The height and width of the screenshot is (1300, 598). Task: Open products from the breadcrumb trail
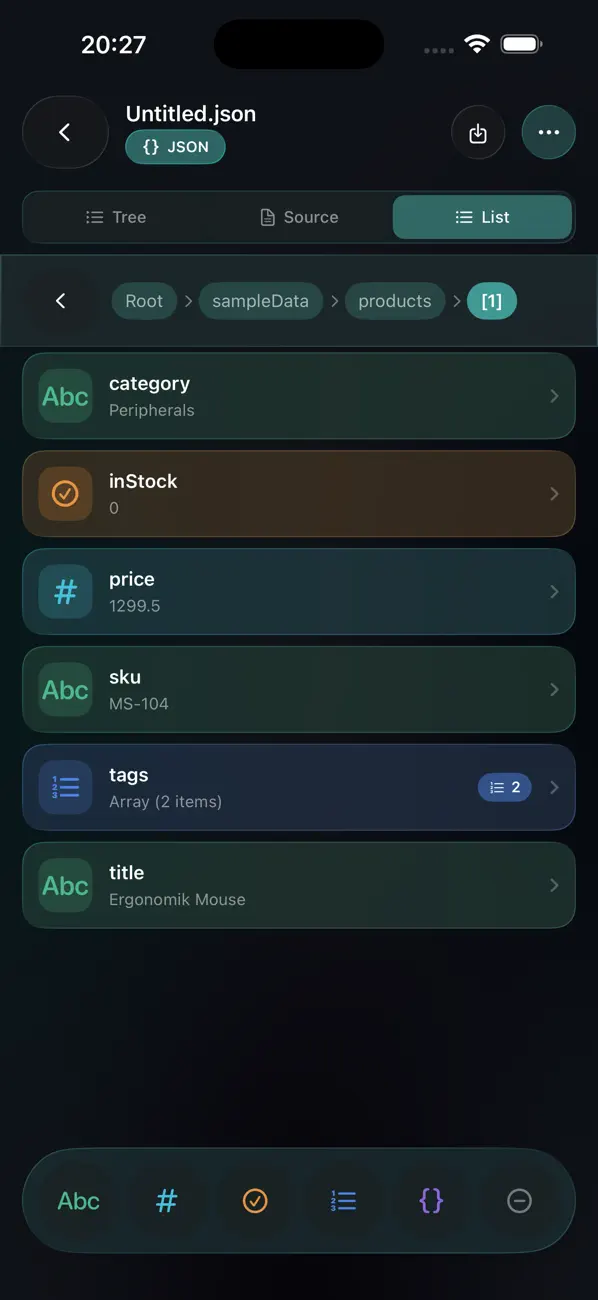pyautogui.click(x=395, y=300)
